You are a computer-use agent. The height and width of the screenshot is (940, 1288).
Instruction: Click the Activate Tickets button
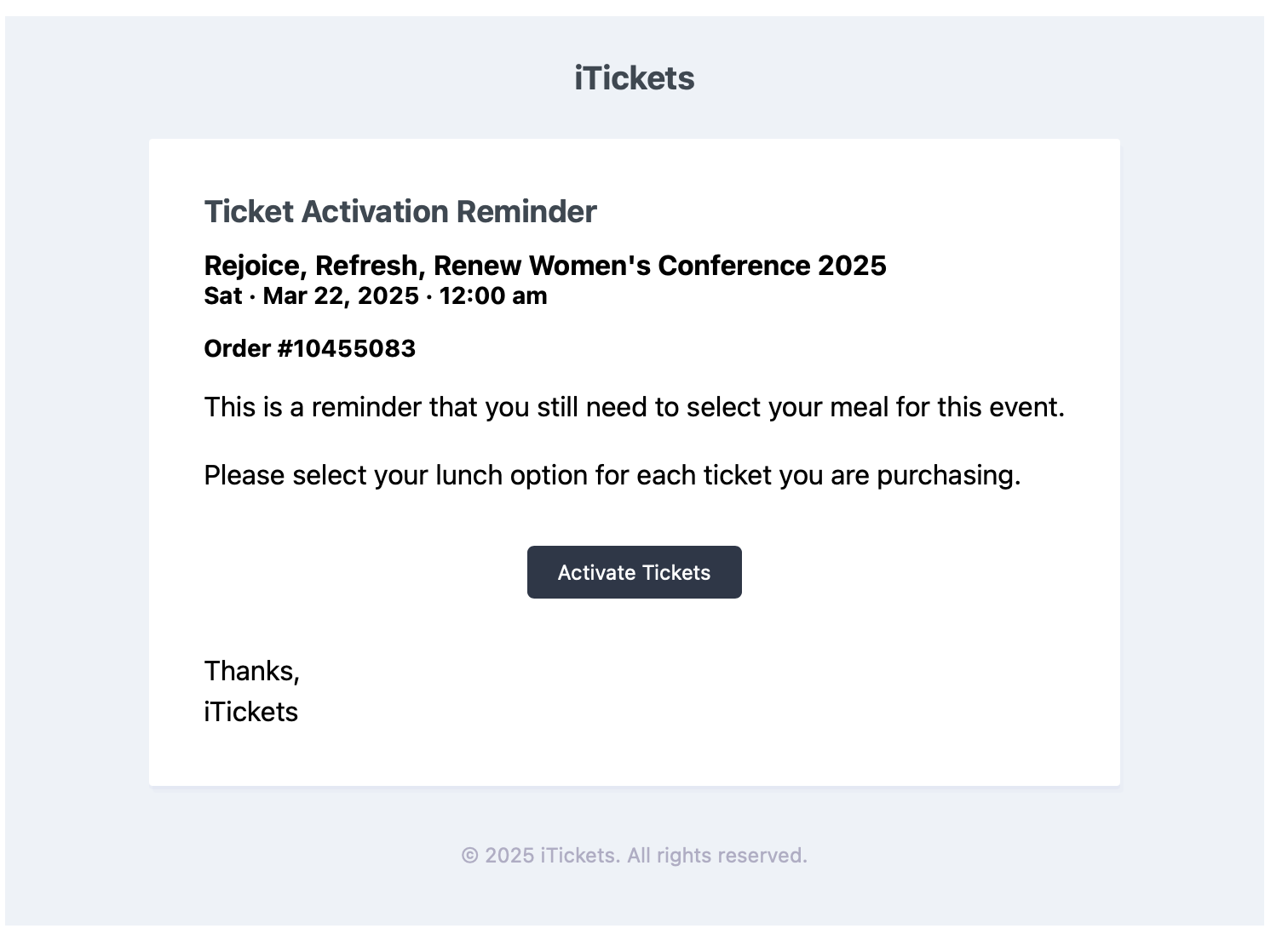click(634, 572)
